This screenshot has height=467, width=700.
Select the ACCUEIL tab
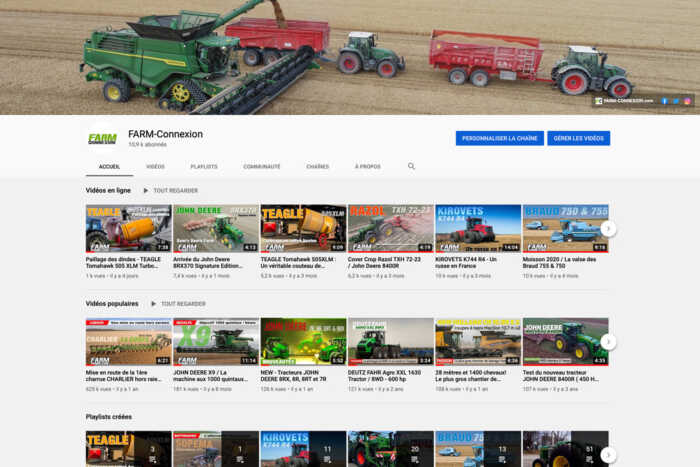[x=109, y=167]
